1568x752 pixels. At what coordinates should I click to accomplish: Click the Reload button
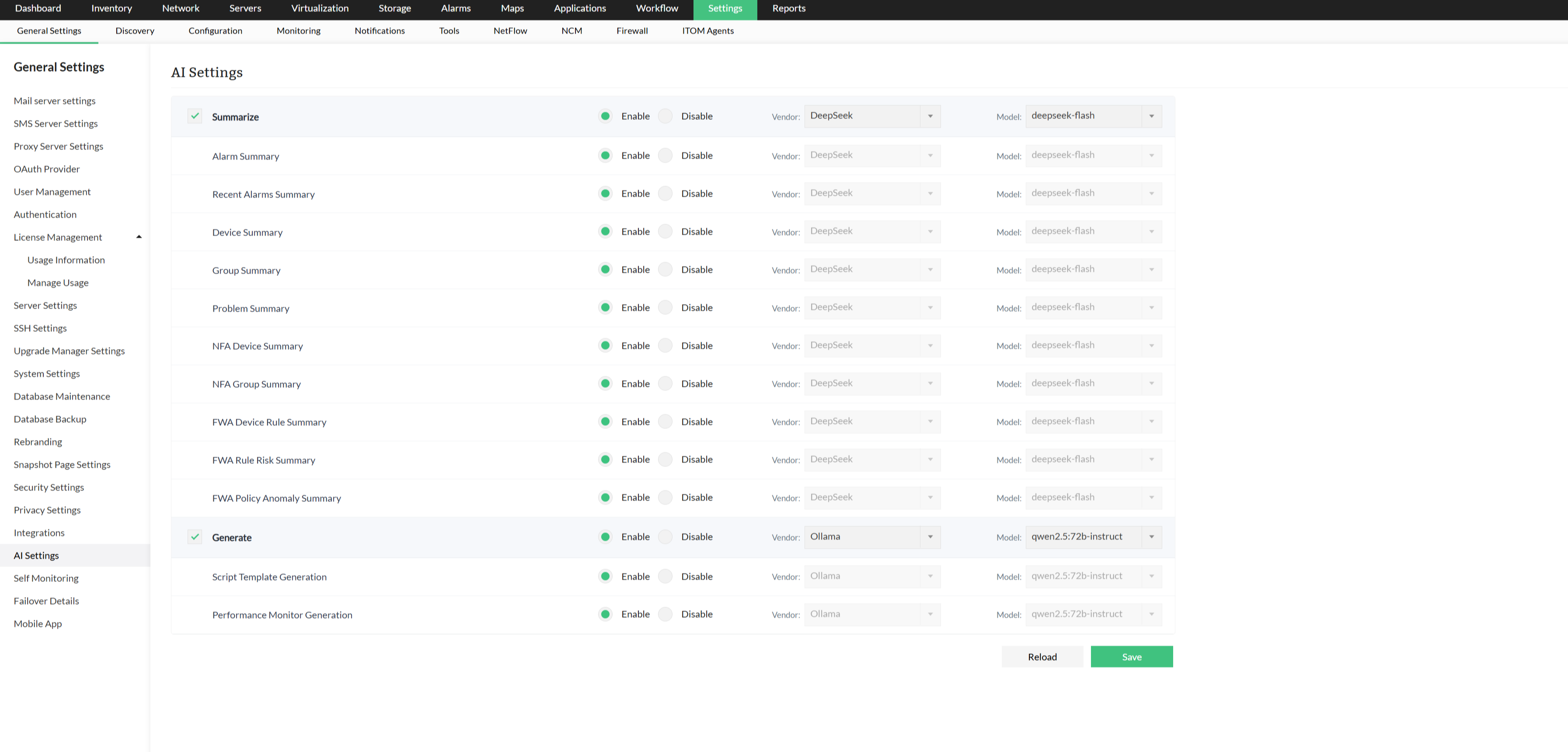(1042, 657)
